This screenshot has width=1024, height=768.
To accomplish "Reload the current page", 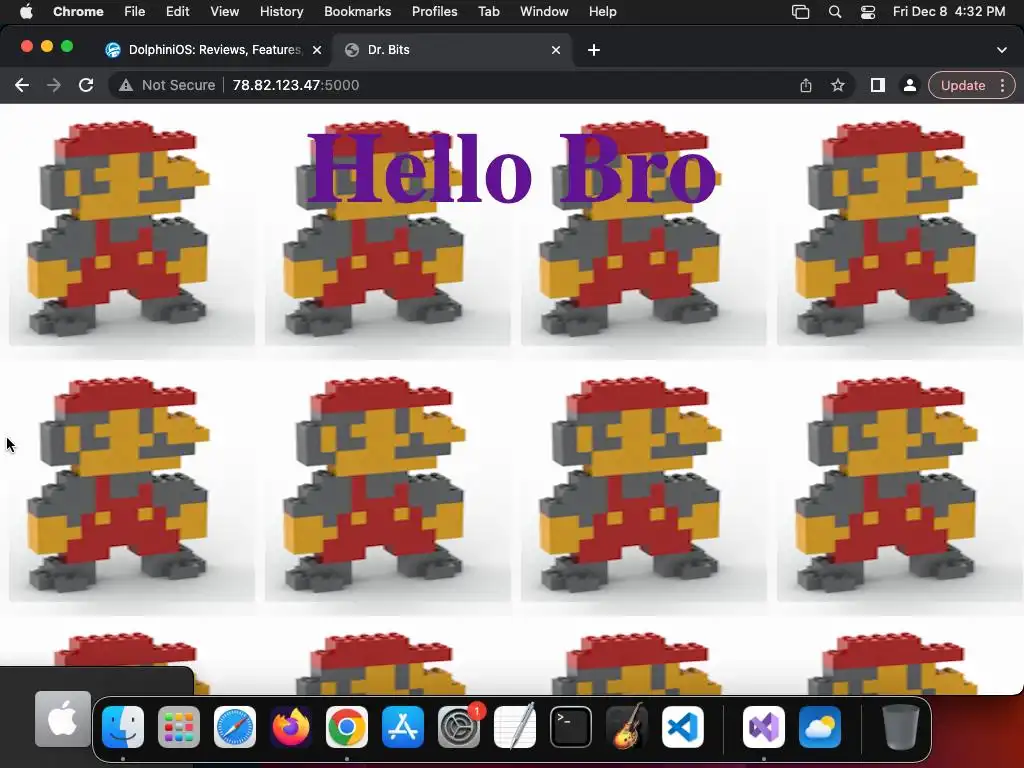I will point(86,85).
